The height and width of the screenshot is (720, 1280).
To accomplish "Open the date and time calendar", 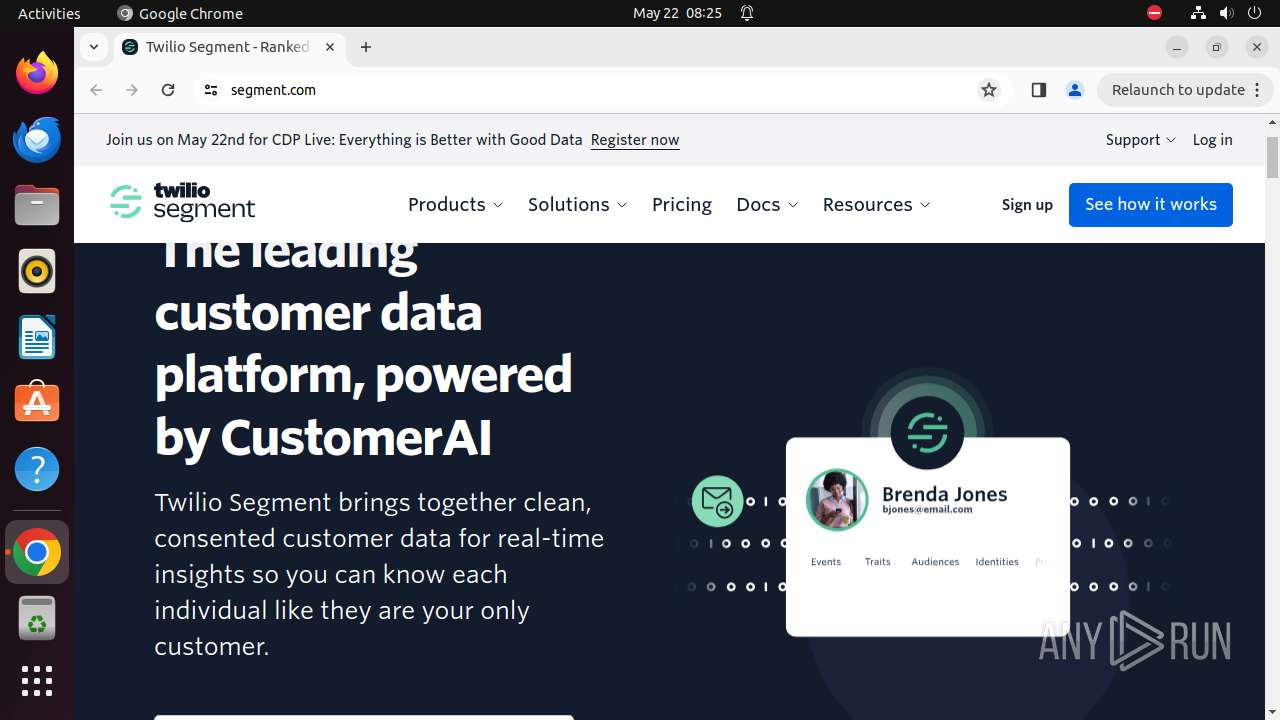I will pos(677,13).
